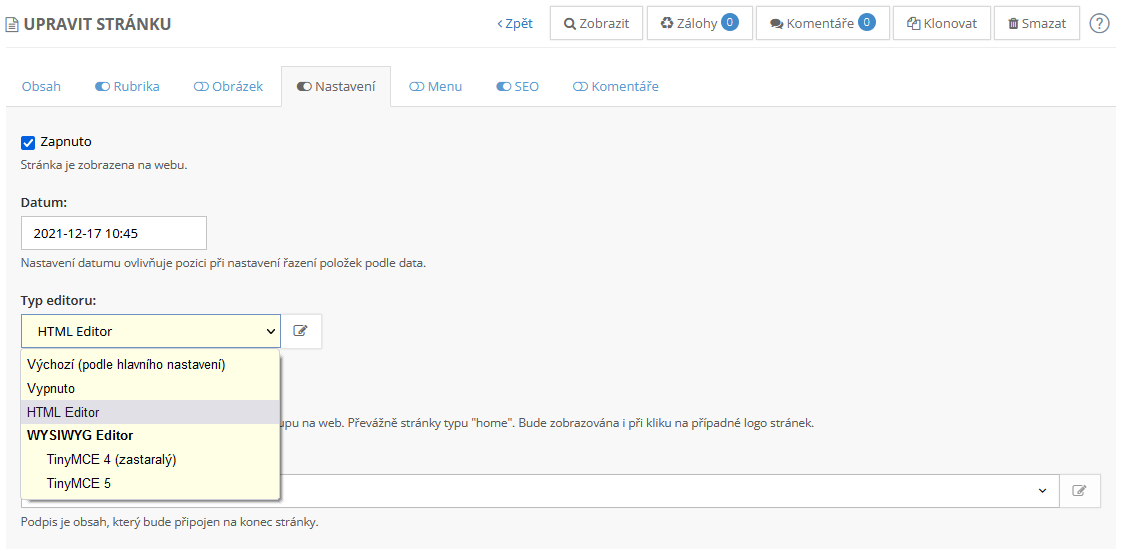Pick Výchozí (podle hlavního nastavení) option
This screenshot has width=1122, height=549.
(x=126, y=365)
